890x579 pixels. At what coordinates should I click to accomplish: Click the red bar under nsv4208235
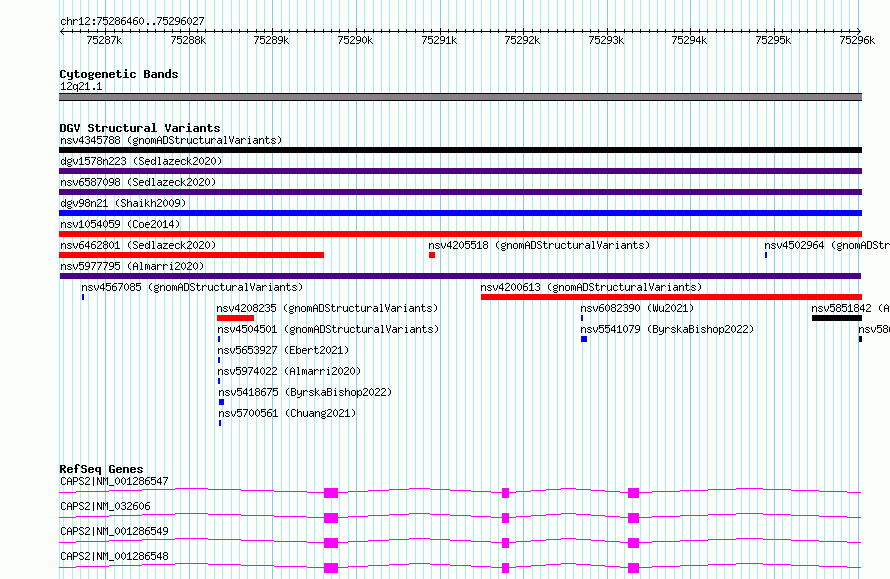(x=236, y=318)
